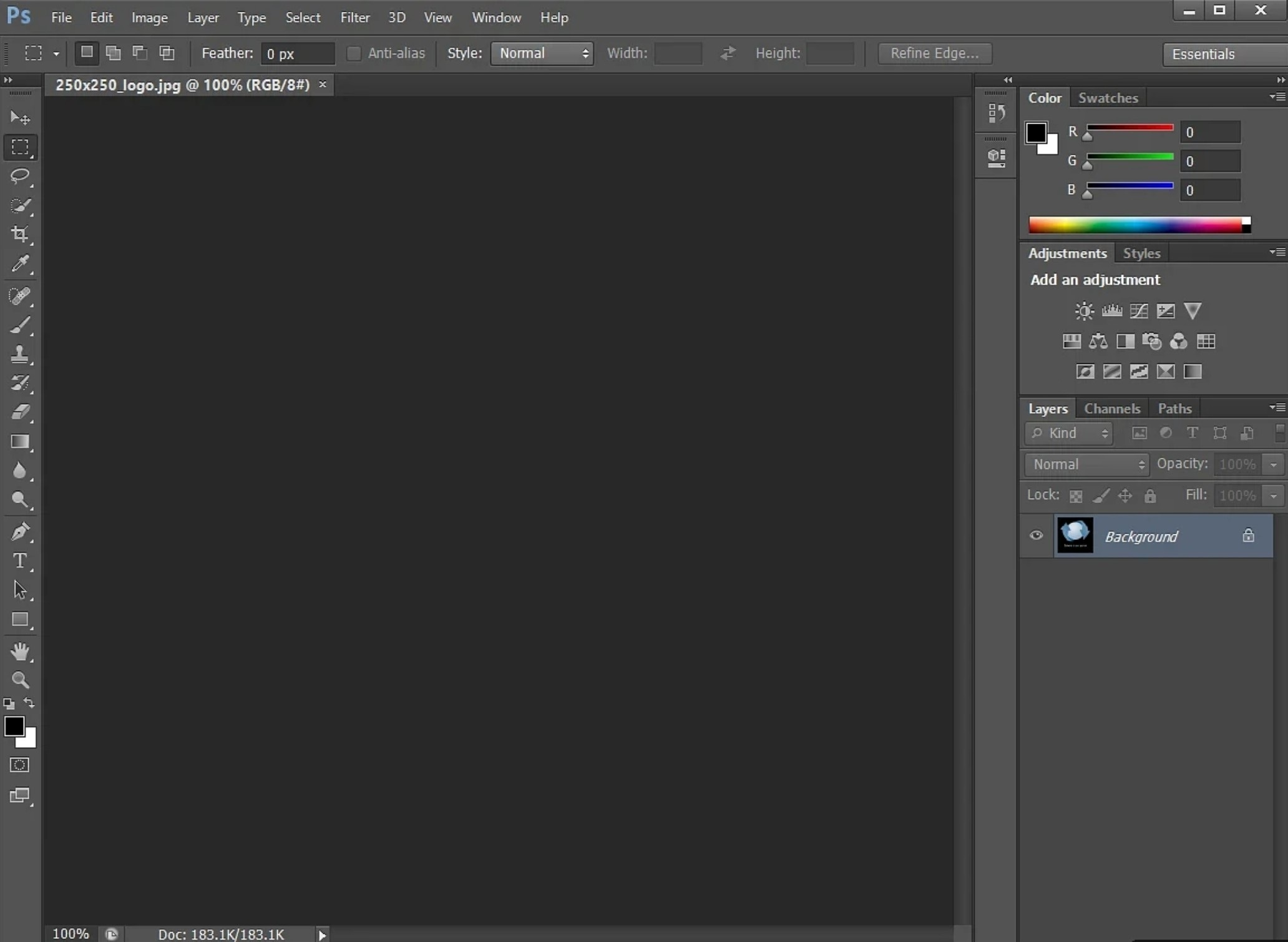Screen dimensions: 1288x942
Task: Select the Hand tool
Action: (20, 651)
